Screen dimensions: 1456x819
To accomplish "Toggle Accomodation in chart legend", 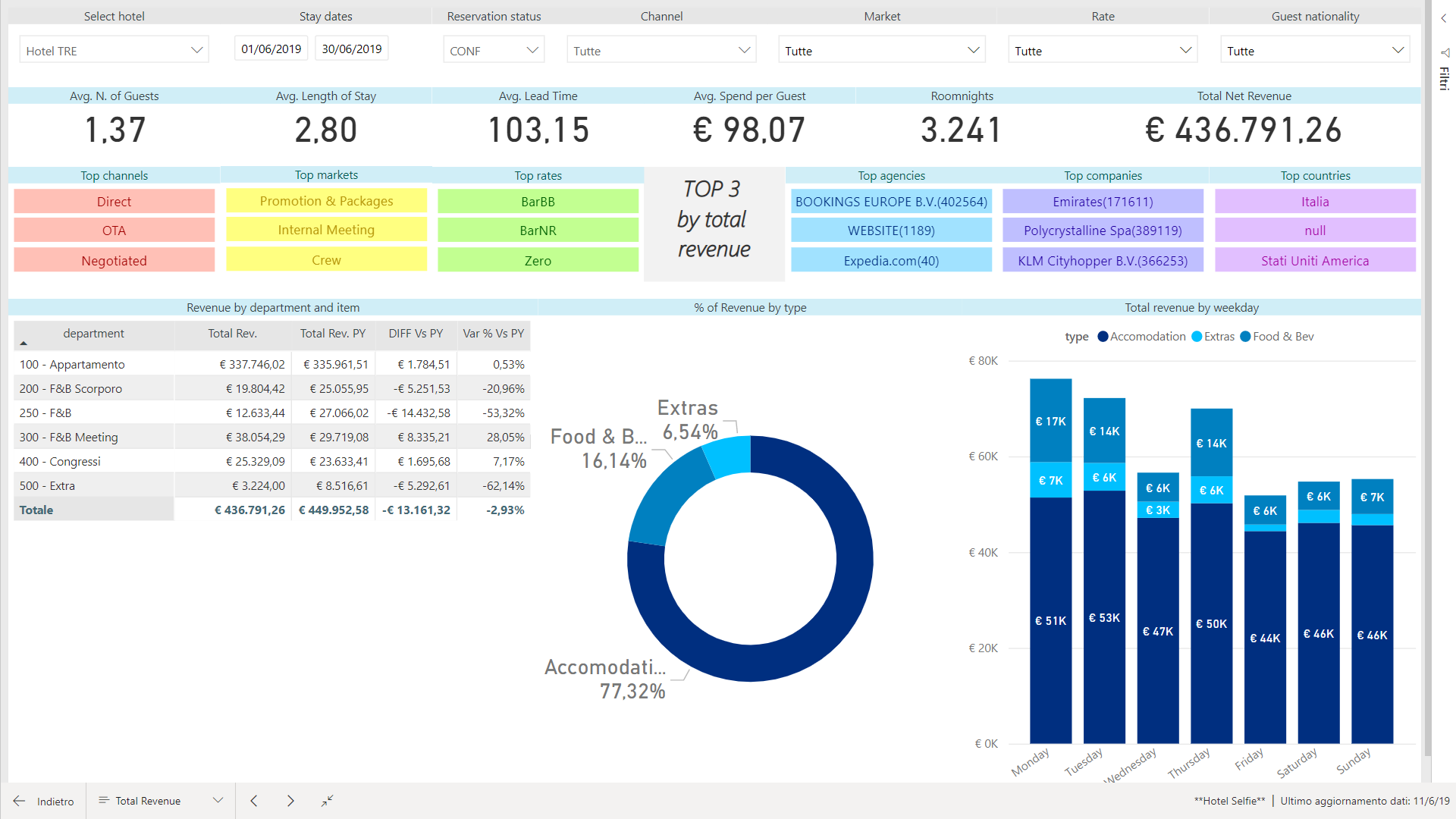I will (1141, 337).
